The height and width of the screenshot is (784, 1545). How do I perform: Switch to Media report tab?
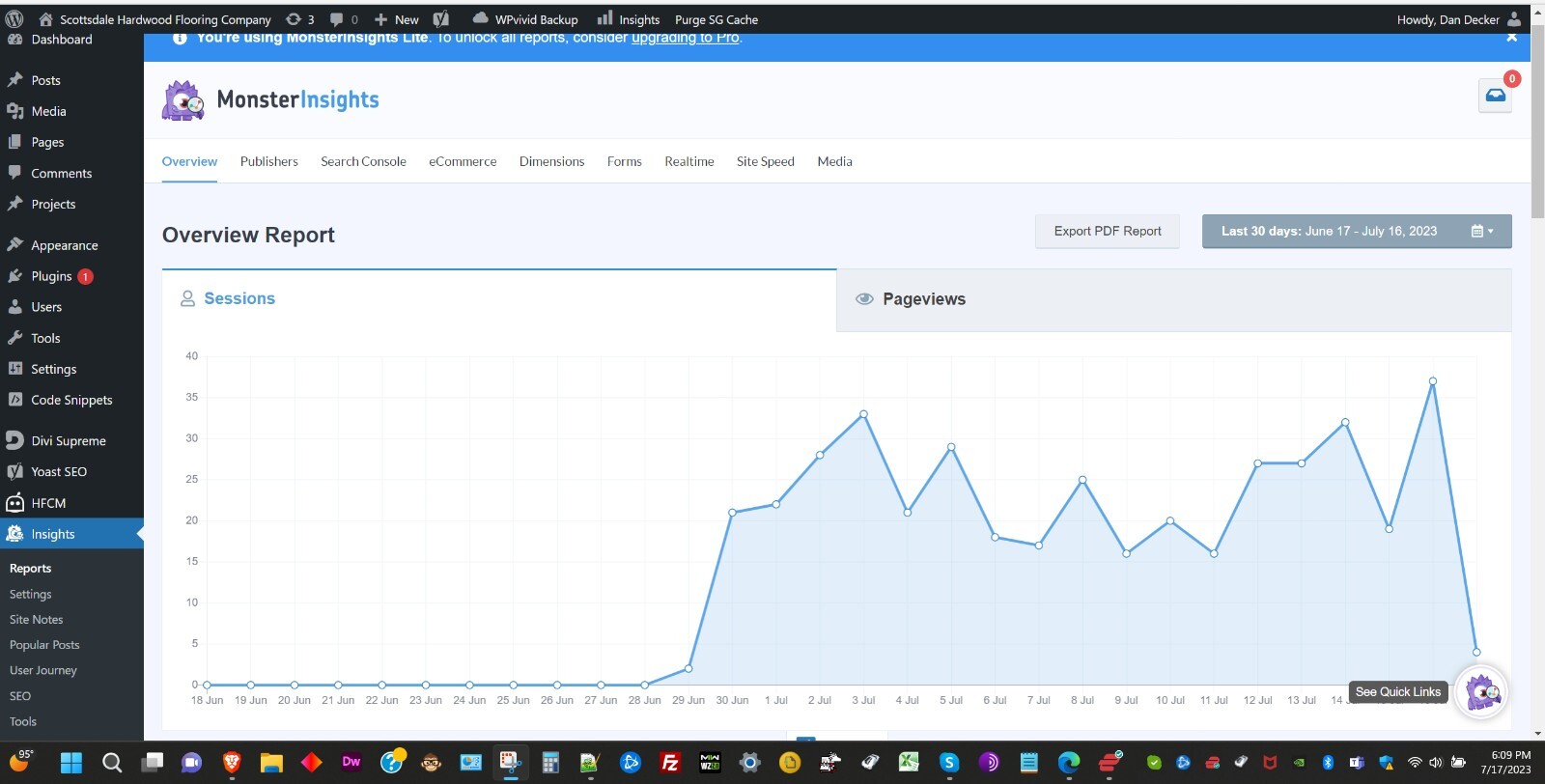click(834, 161)
